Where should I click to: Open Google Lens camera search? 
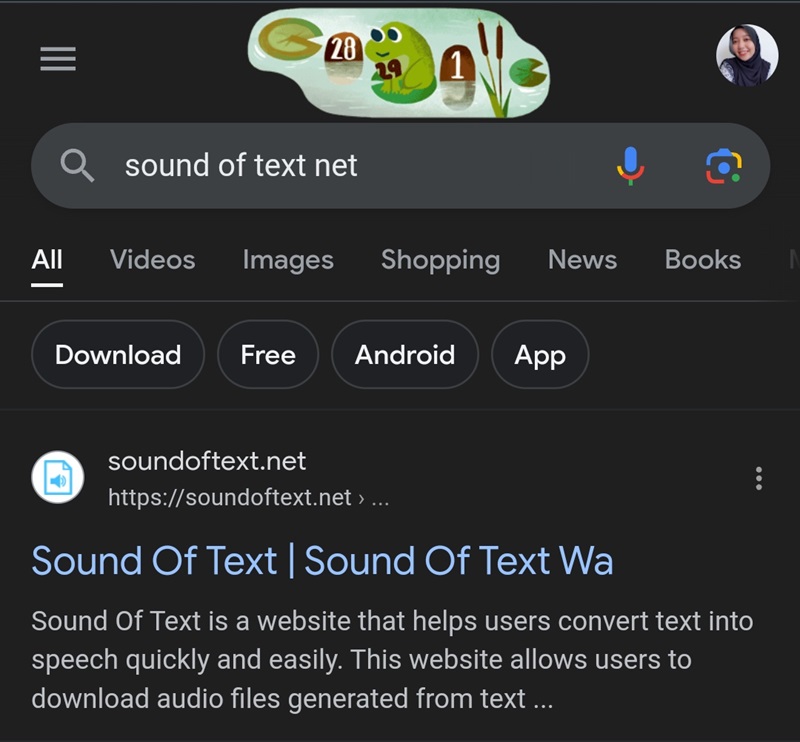tap(723, 166)
